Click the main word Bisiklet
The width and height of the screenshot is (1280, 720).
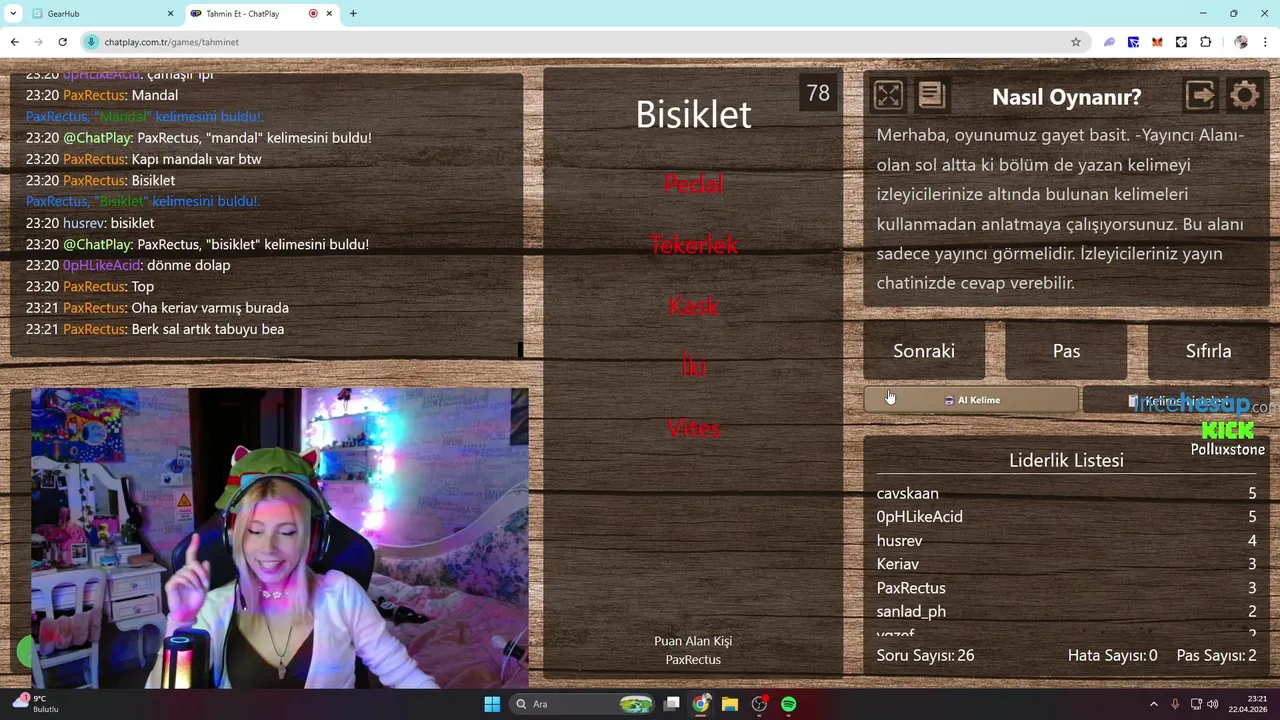click(693, 114)
